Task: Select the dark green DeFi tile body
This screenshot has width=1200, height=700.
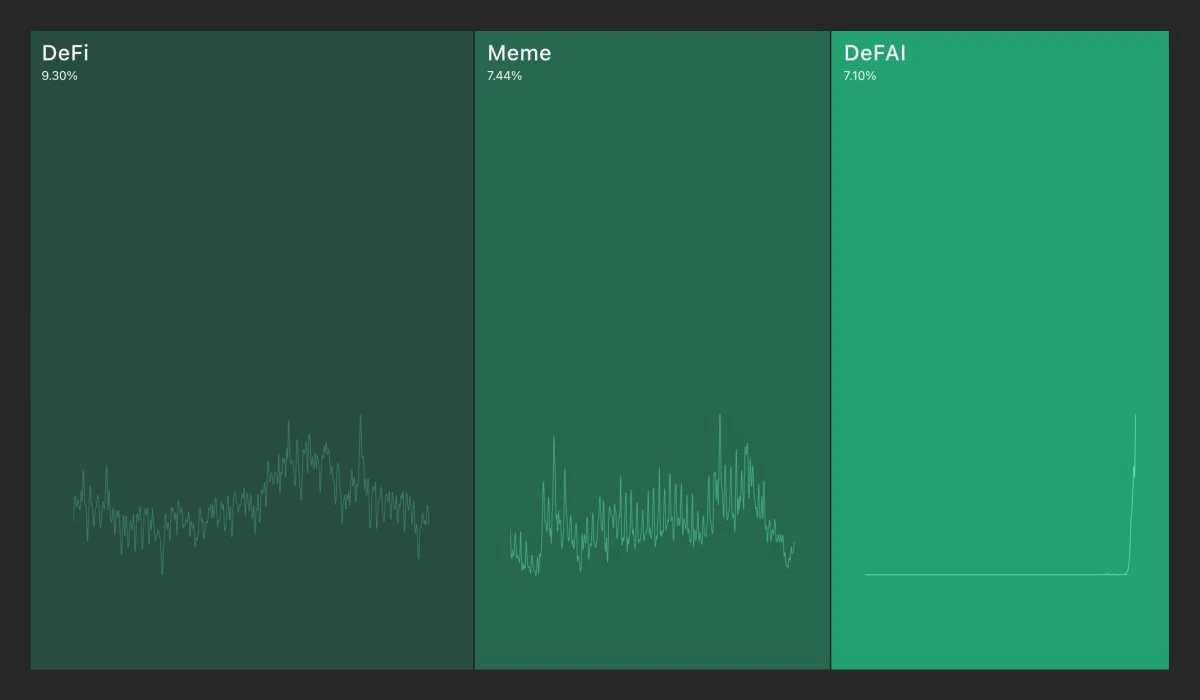Action: point(250,250)
